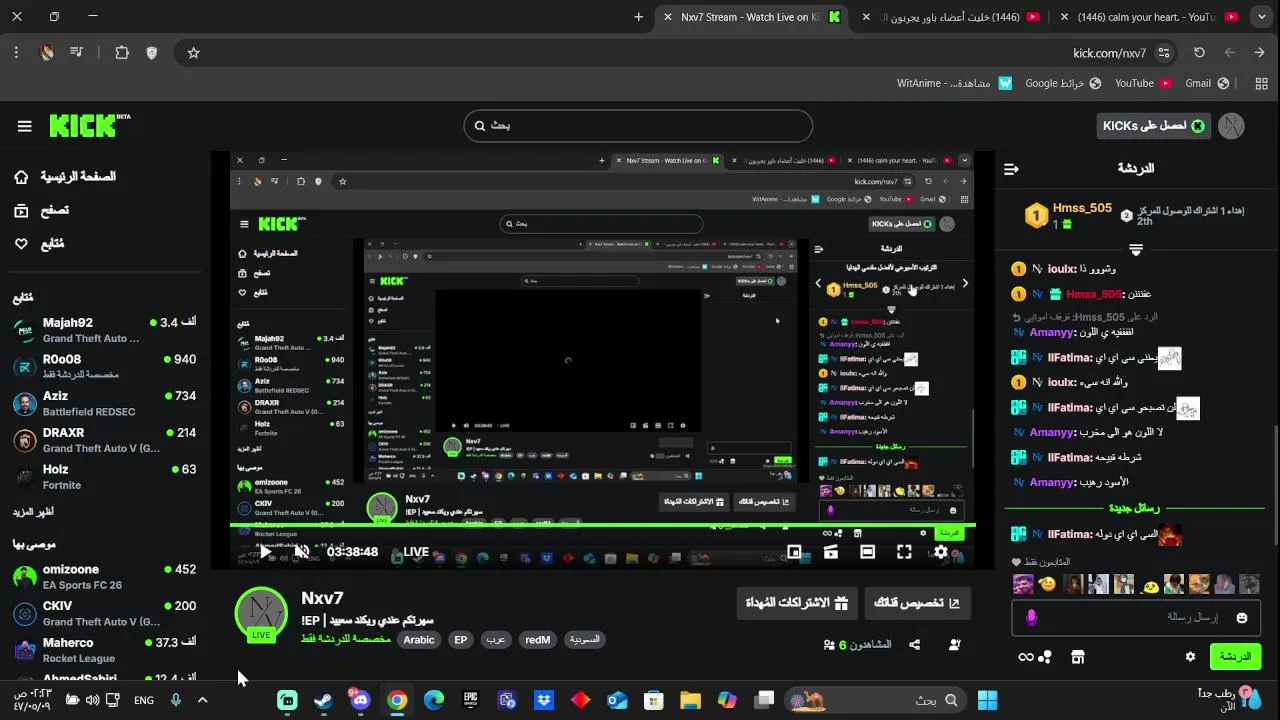The image size is (1280, 720).
Task: Collapse the chat panel with the arrow icon
Action: click(1011, 169)
